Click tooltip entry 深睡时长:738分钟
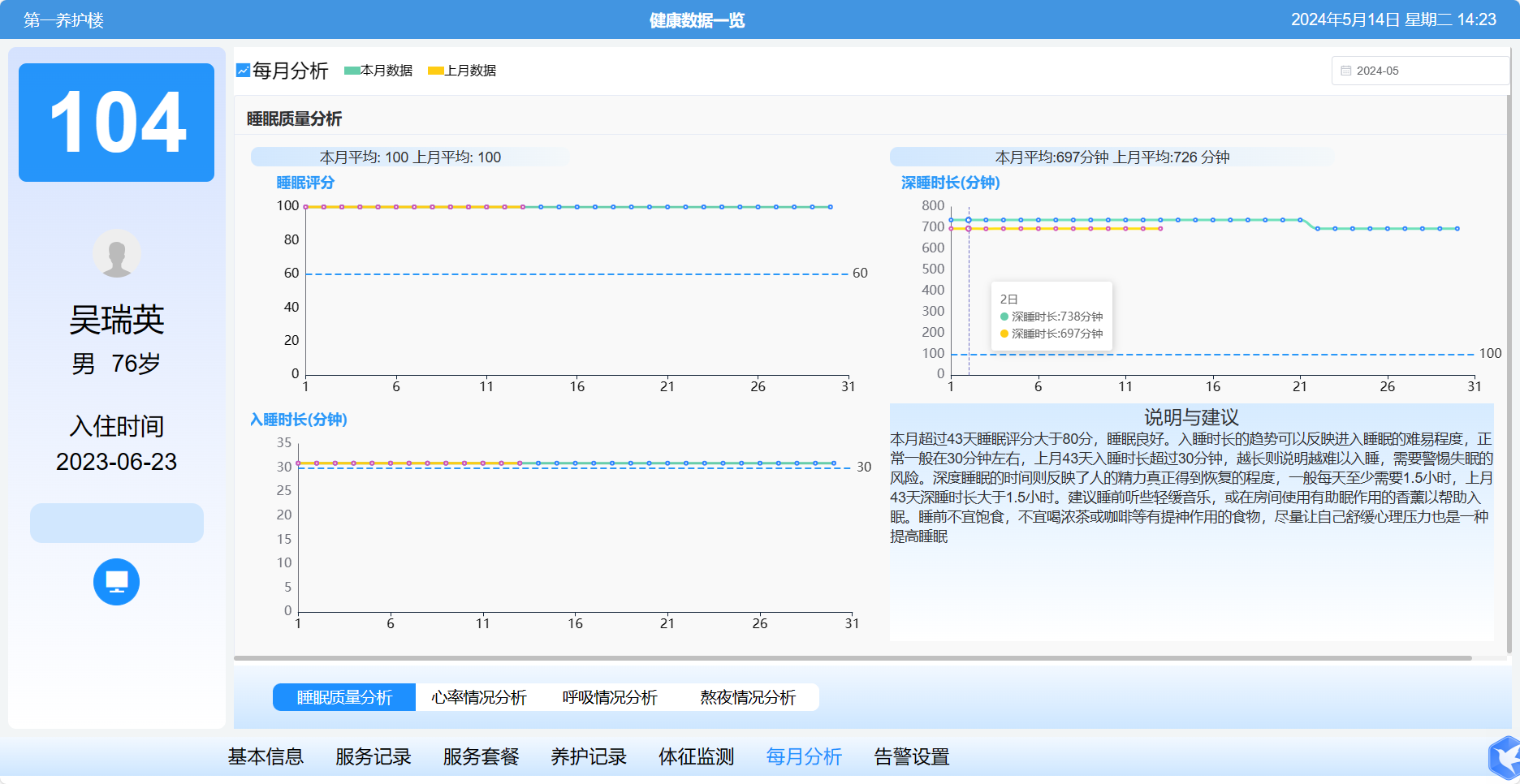This screenshot has height=784, width=1520. pos(1051,317)
